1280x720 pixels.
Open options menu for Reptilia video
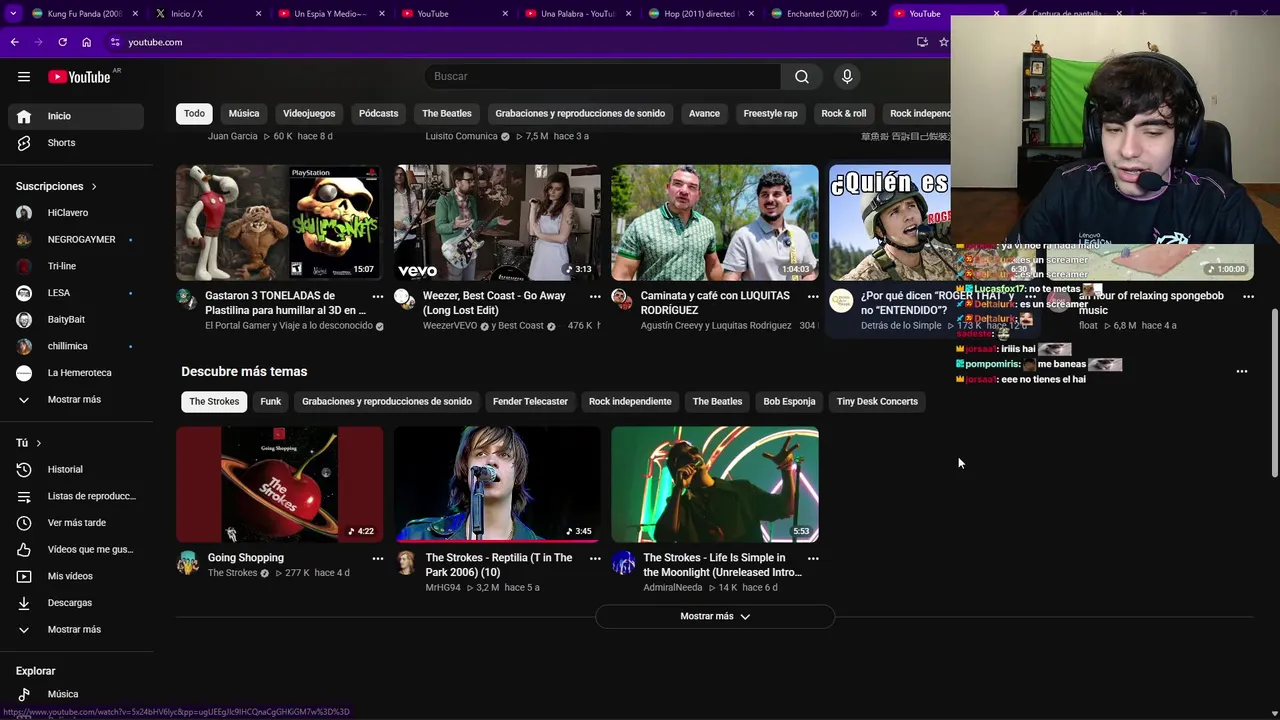point(595,558)
